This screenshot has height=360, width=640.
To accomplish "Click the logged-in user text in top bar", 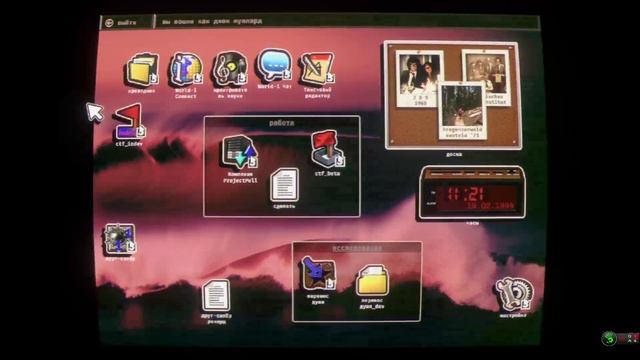I will click(x=212, y=22).
